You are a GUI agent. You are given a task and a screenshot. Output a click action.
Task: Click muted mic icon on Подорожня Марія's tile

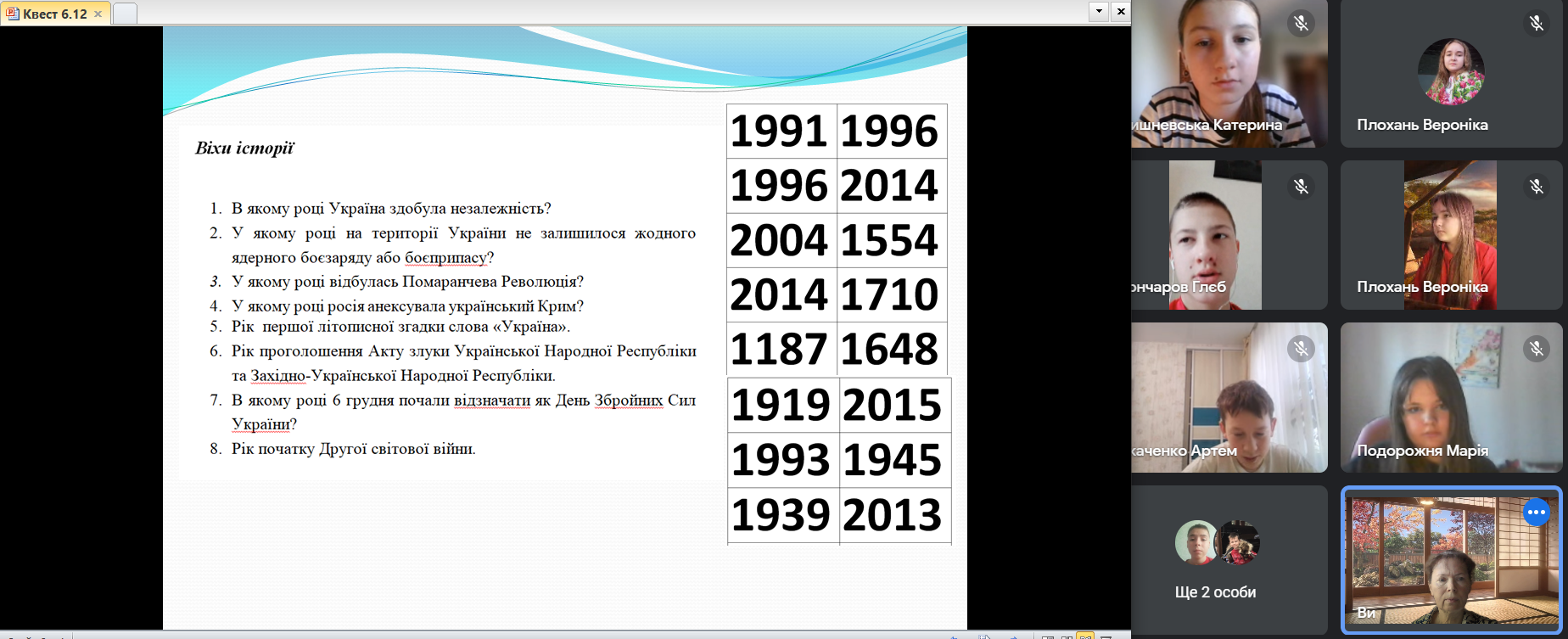tap(1536, 348)
